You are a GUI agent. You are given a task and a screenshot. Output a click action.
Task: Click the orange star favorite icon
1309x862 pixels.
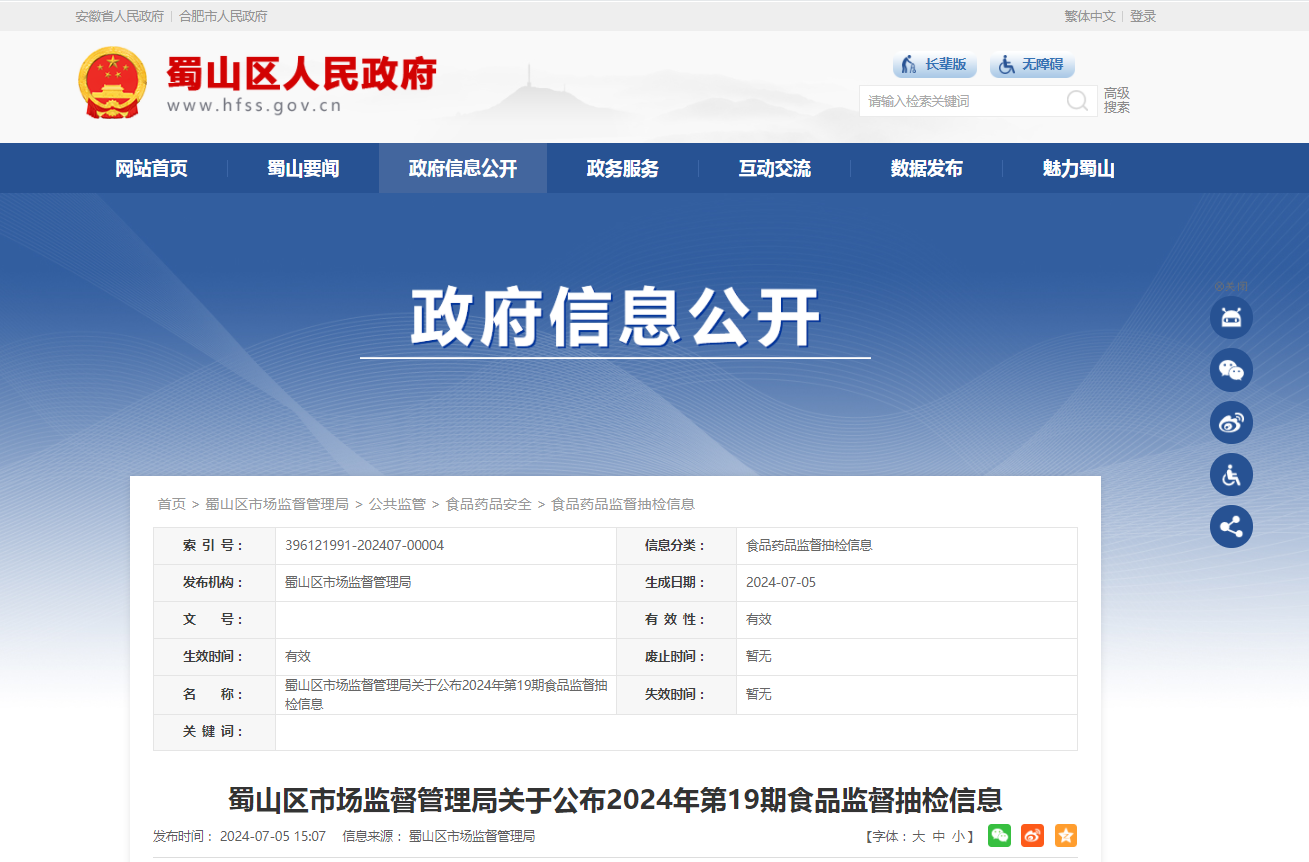[1066, 836]
